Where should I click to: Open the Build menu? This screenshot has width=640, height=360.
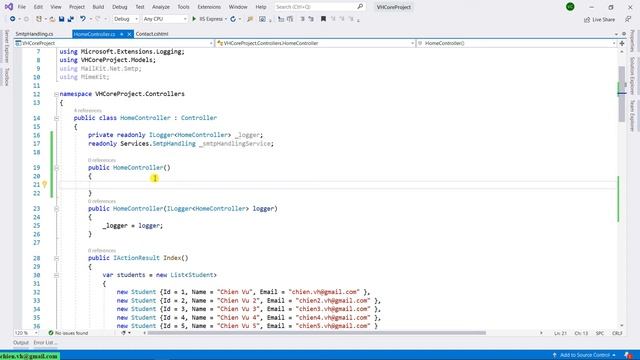pyautogui.click(x=98, y=7)
